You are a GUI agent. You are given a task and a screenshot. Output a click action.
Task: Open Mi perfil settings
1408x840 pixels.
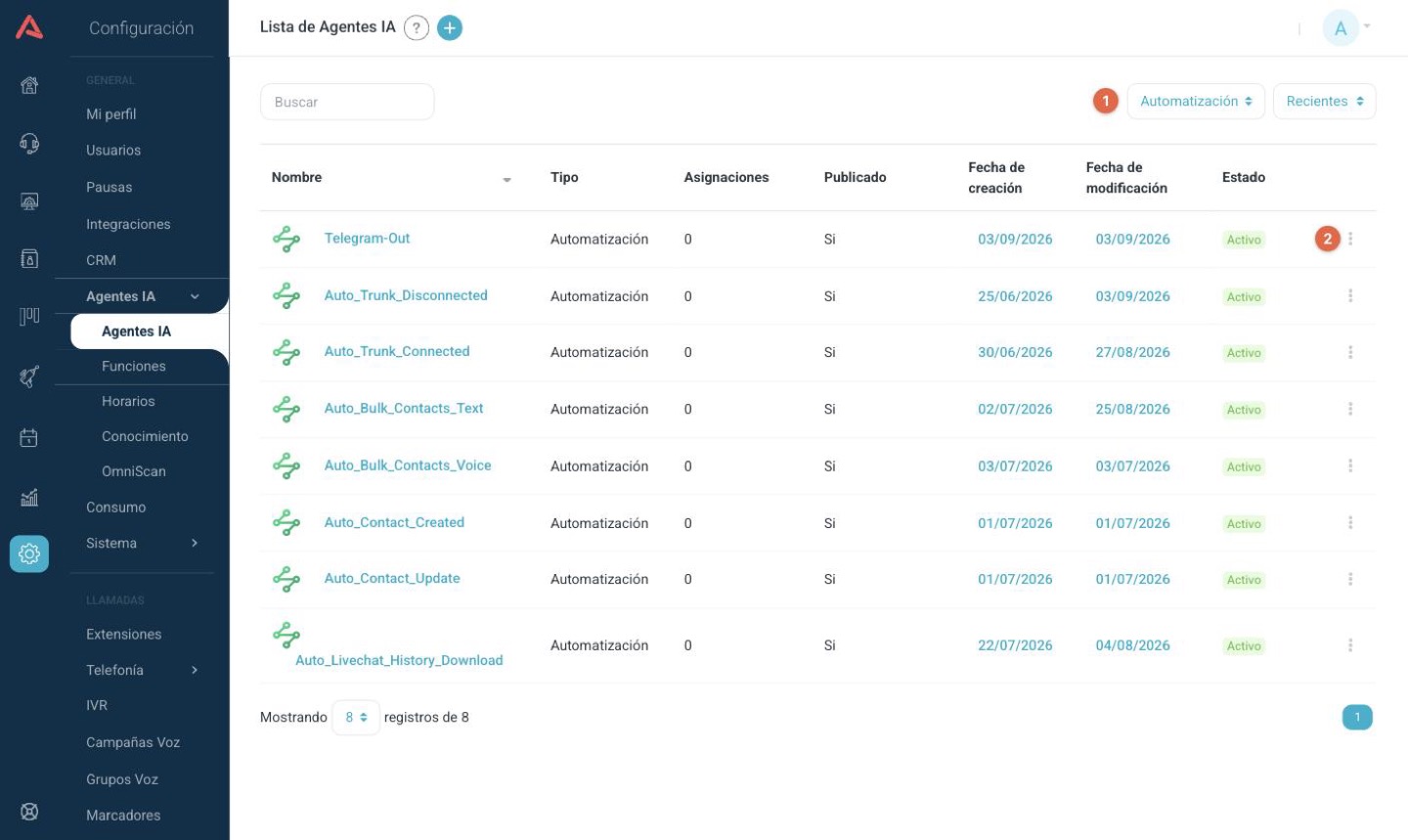[110, 113]
